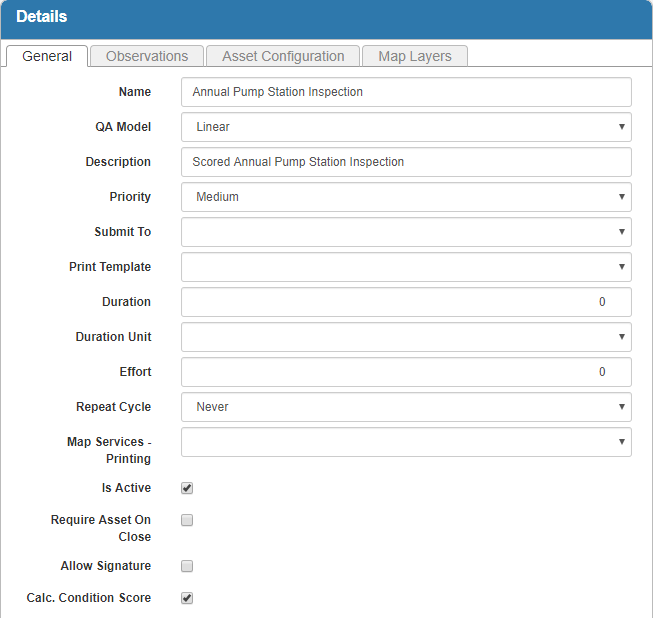Image resolution: width=653 pixels, height=618 pixels.
Task: Expand the Submit To dropdown
Action: click(x=406, y=232)
